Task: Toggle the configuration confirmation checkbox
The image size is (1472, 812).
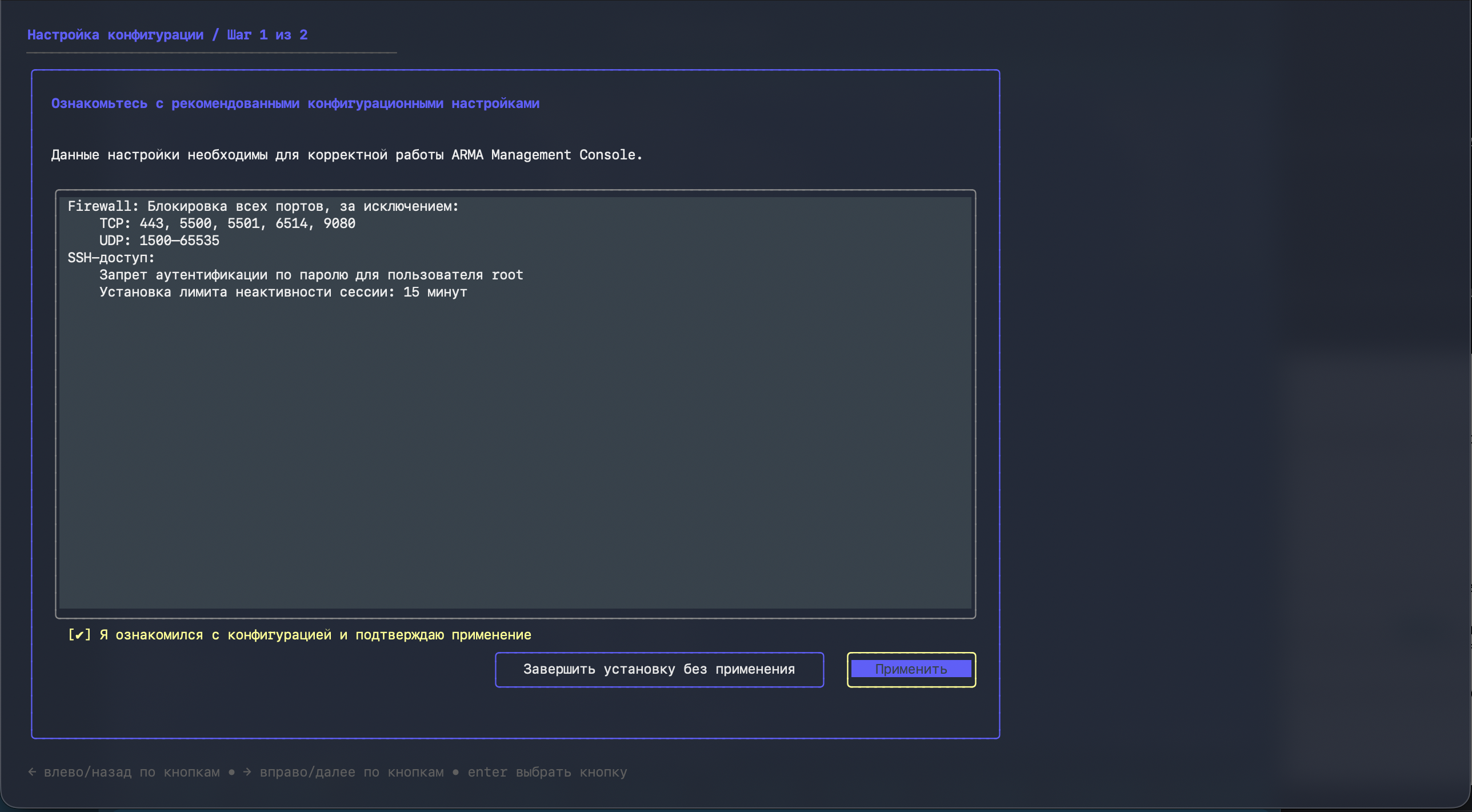Action: click(79, 635)
